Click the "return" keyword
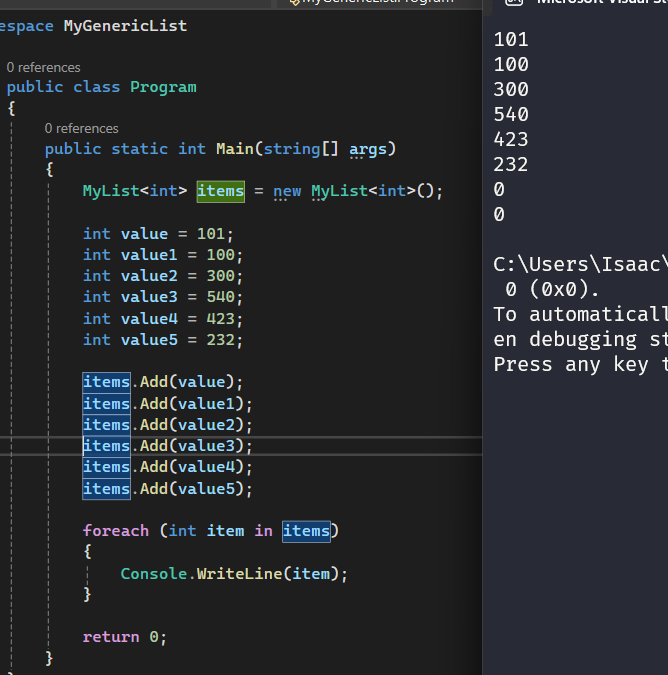 tap(111, 638)
